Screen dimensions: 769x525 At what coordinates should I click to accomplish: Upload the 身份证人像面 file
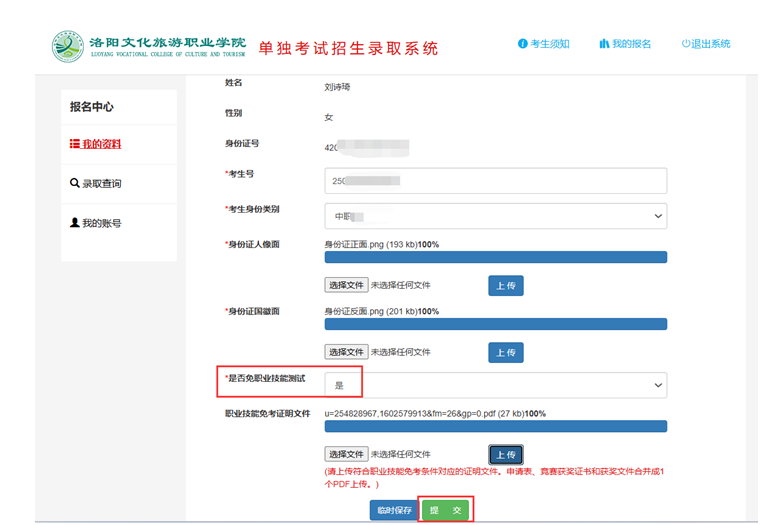pos(505,286)
